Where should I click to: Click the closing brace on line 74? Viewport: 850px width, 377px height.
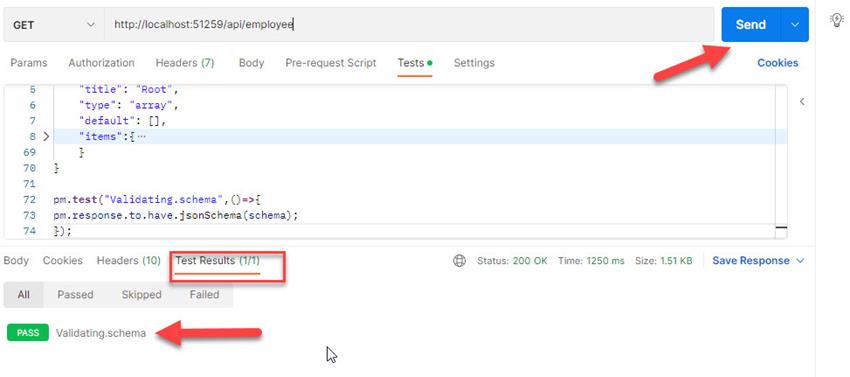point(63,231)
